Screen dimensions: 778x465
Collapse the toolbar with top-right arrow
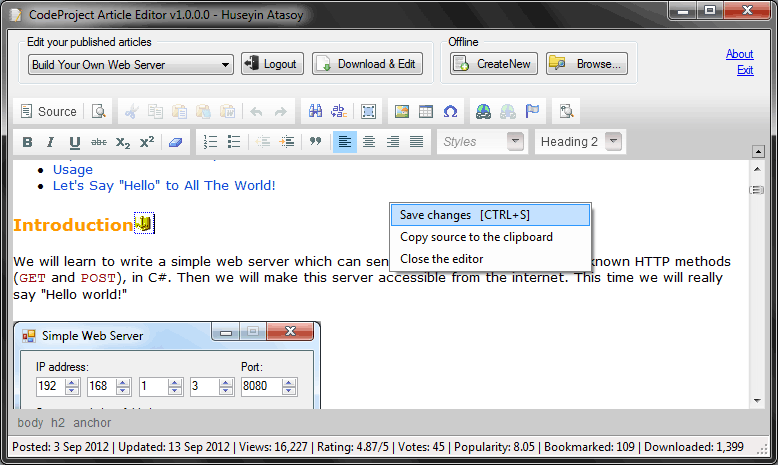pos(758,151)
